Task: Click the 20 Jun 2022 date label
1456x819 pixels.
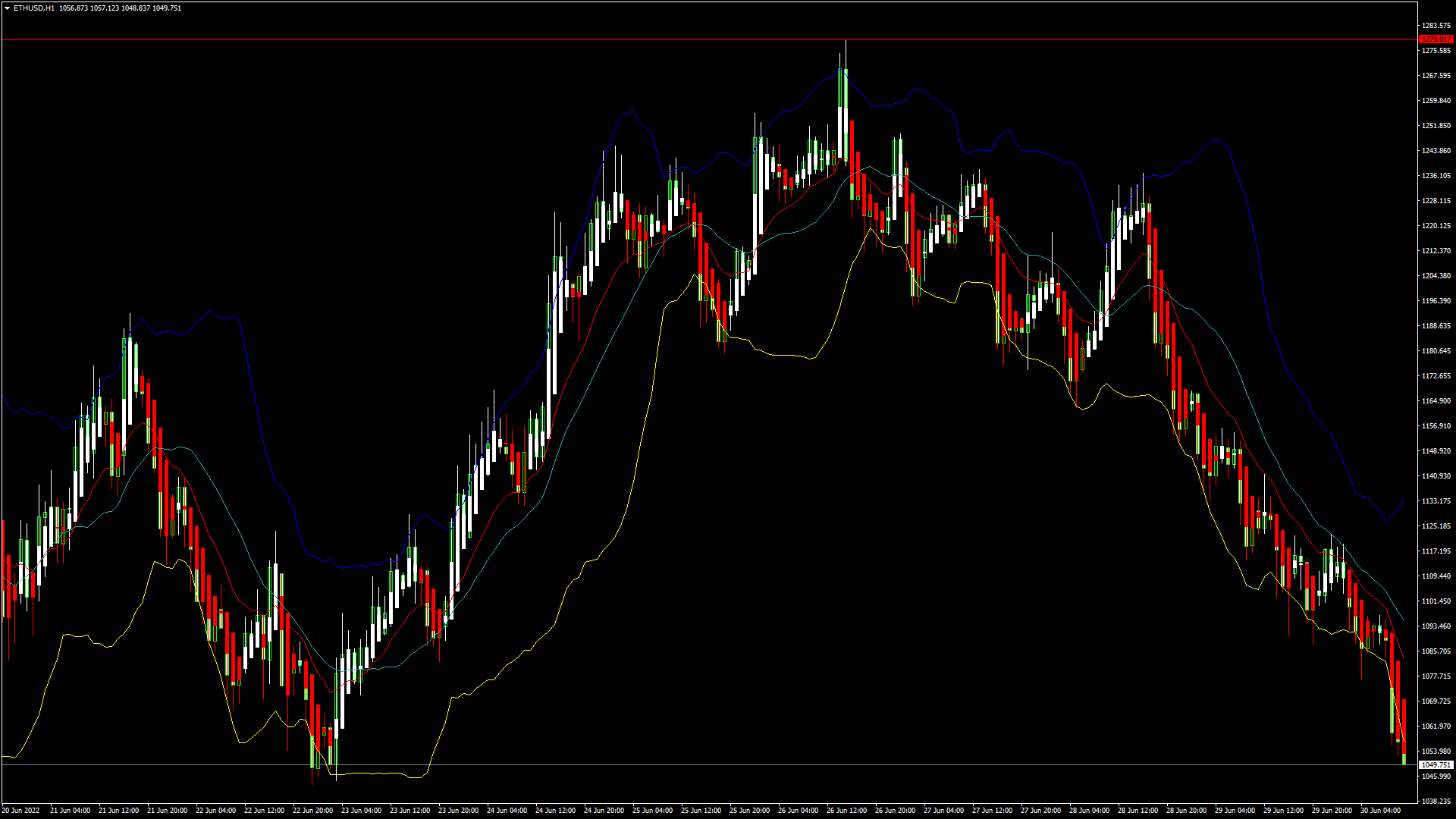Action: 20,811
